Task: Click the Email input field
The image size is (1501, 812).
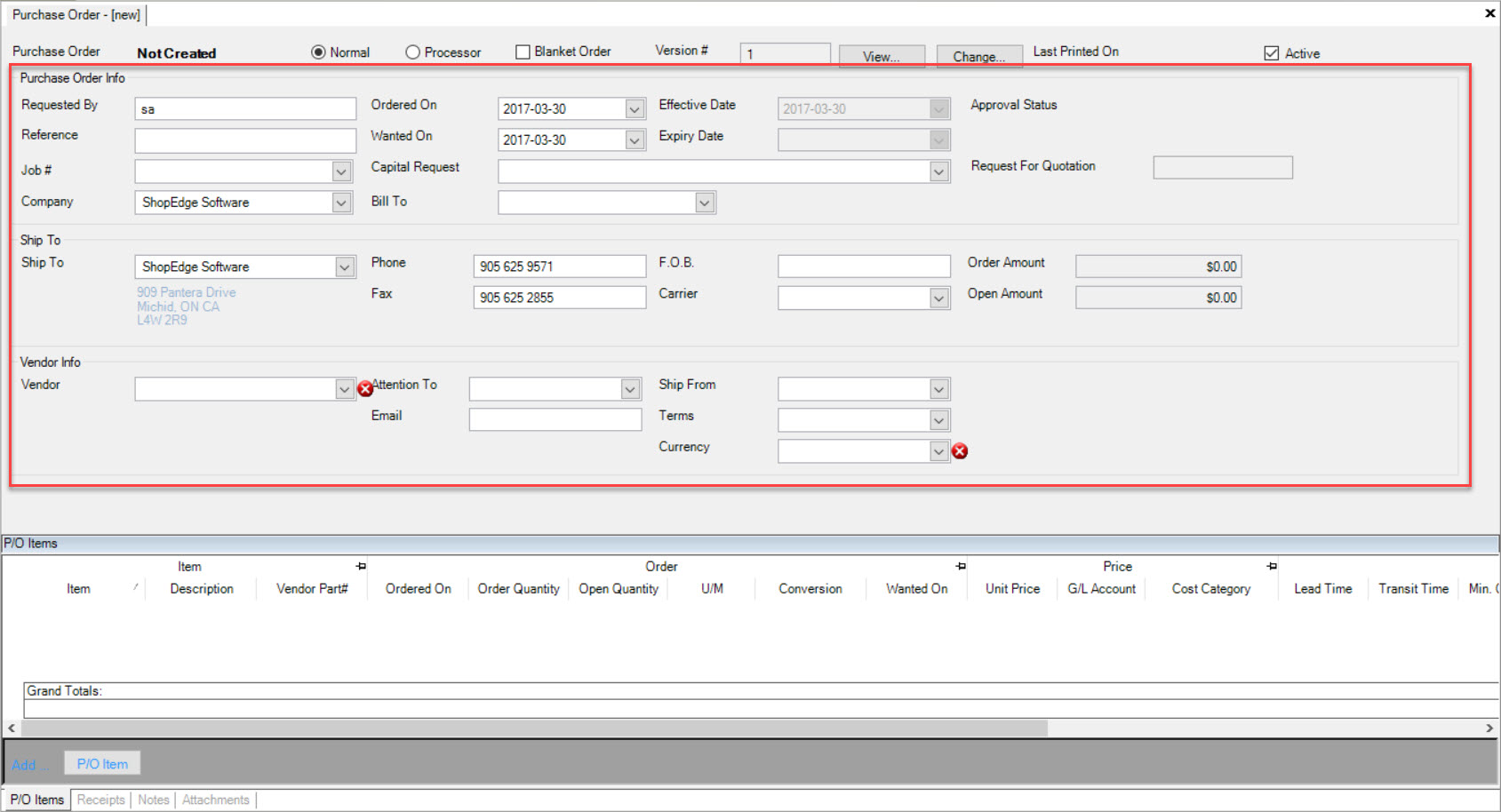Action: point(555,419)
